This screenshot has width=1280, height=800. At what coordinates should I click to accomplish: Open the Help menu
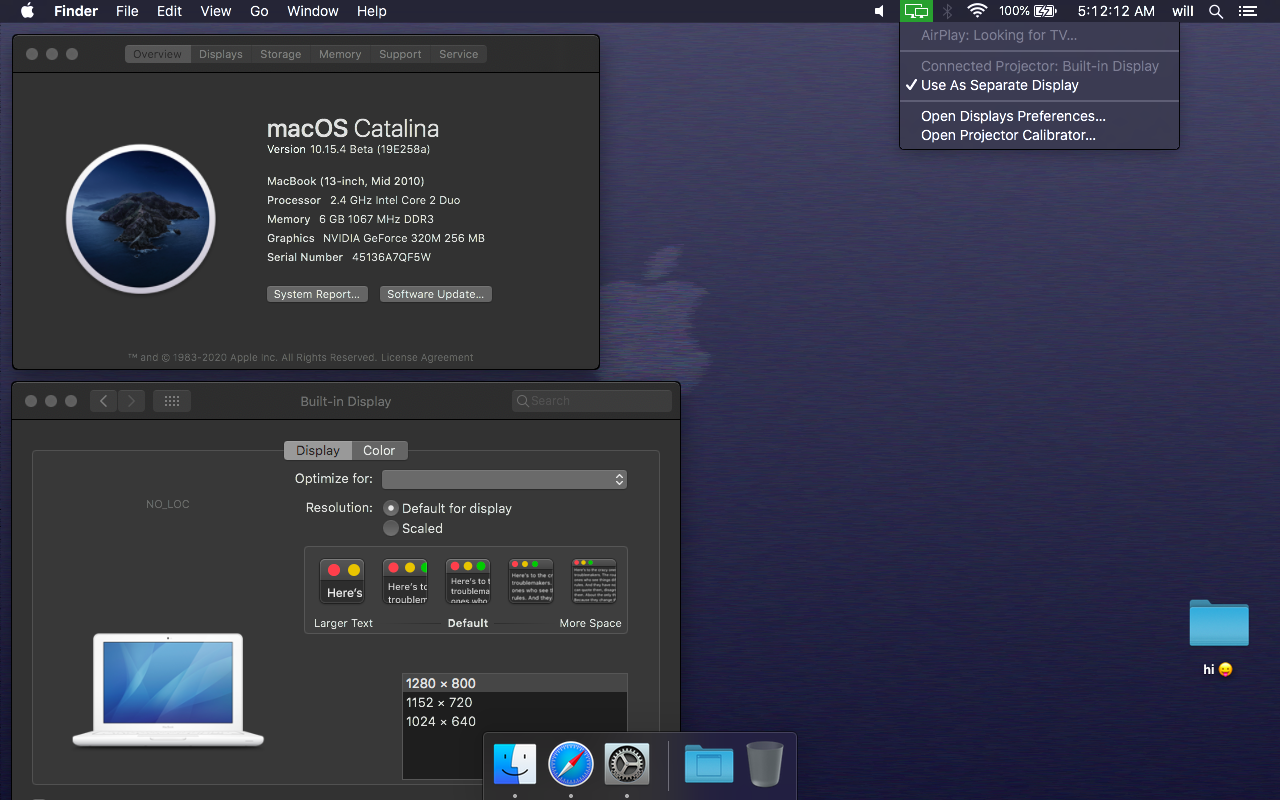(x=372, y=11)
